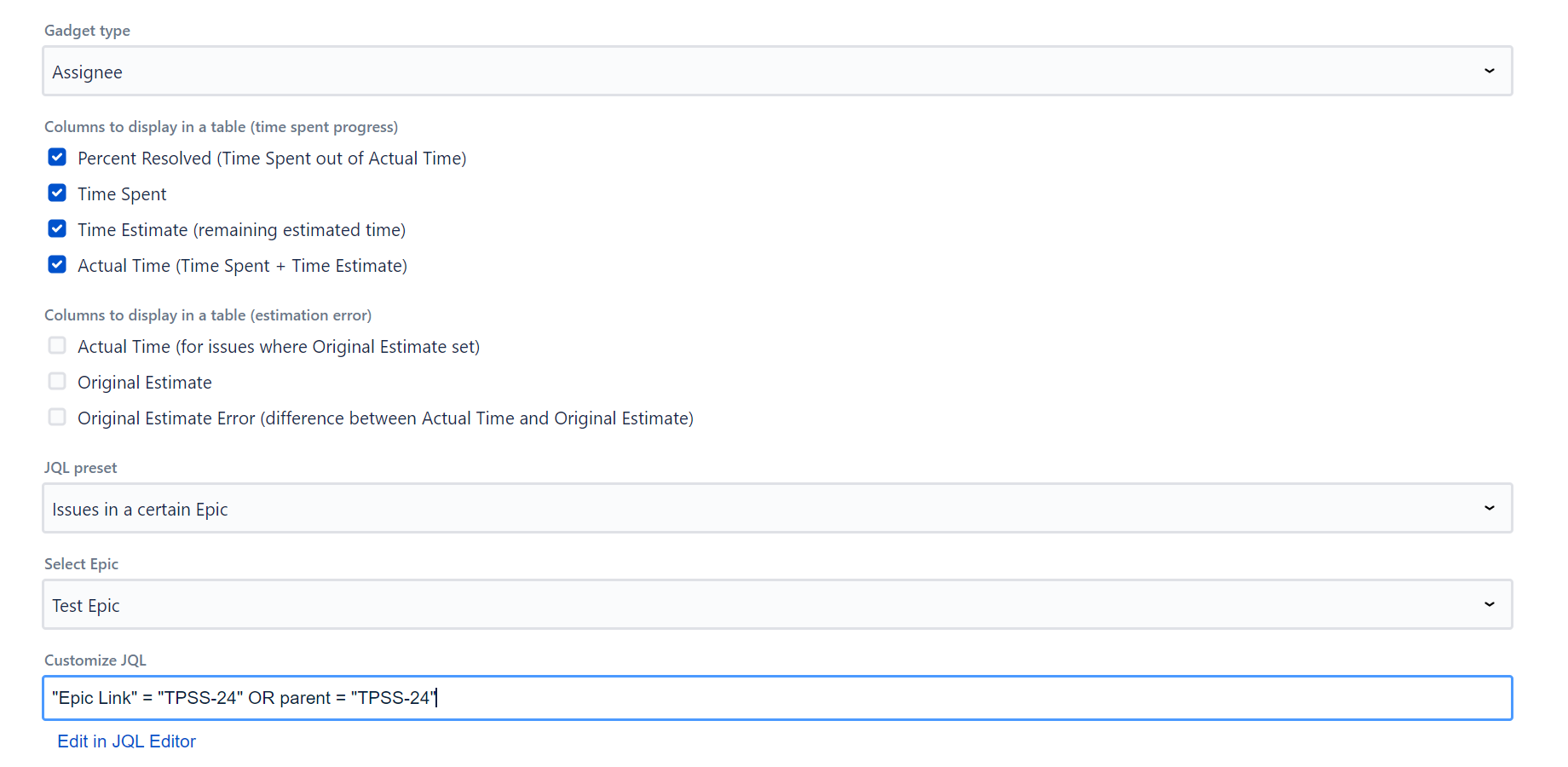Image resolution: width=1568 pixels, height=767 pixels.
Task: Click the Select Epic chevron arrow
Action: (x=1489, y=604)
